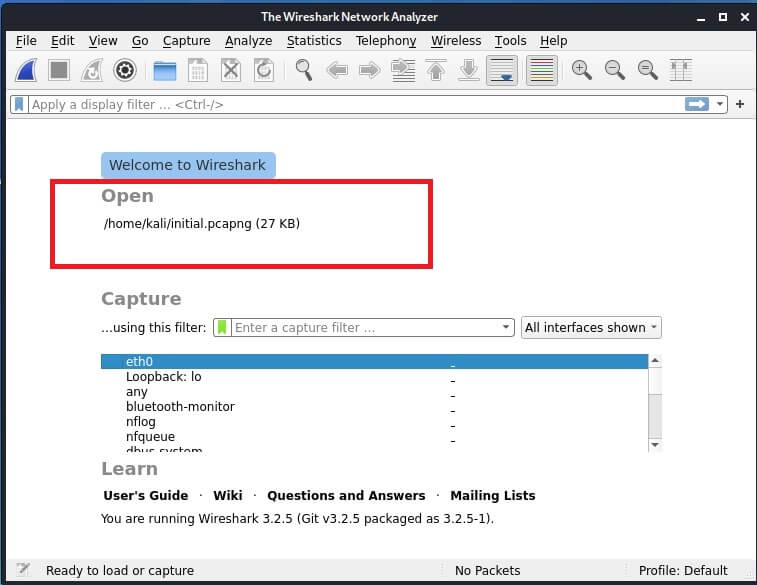Jump to first packet icon
The height and width of the screenshot is (585, 757).
436,70
